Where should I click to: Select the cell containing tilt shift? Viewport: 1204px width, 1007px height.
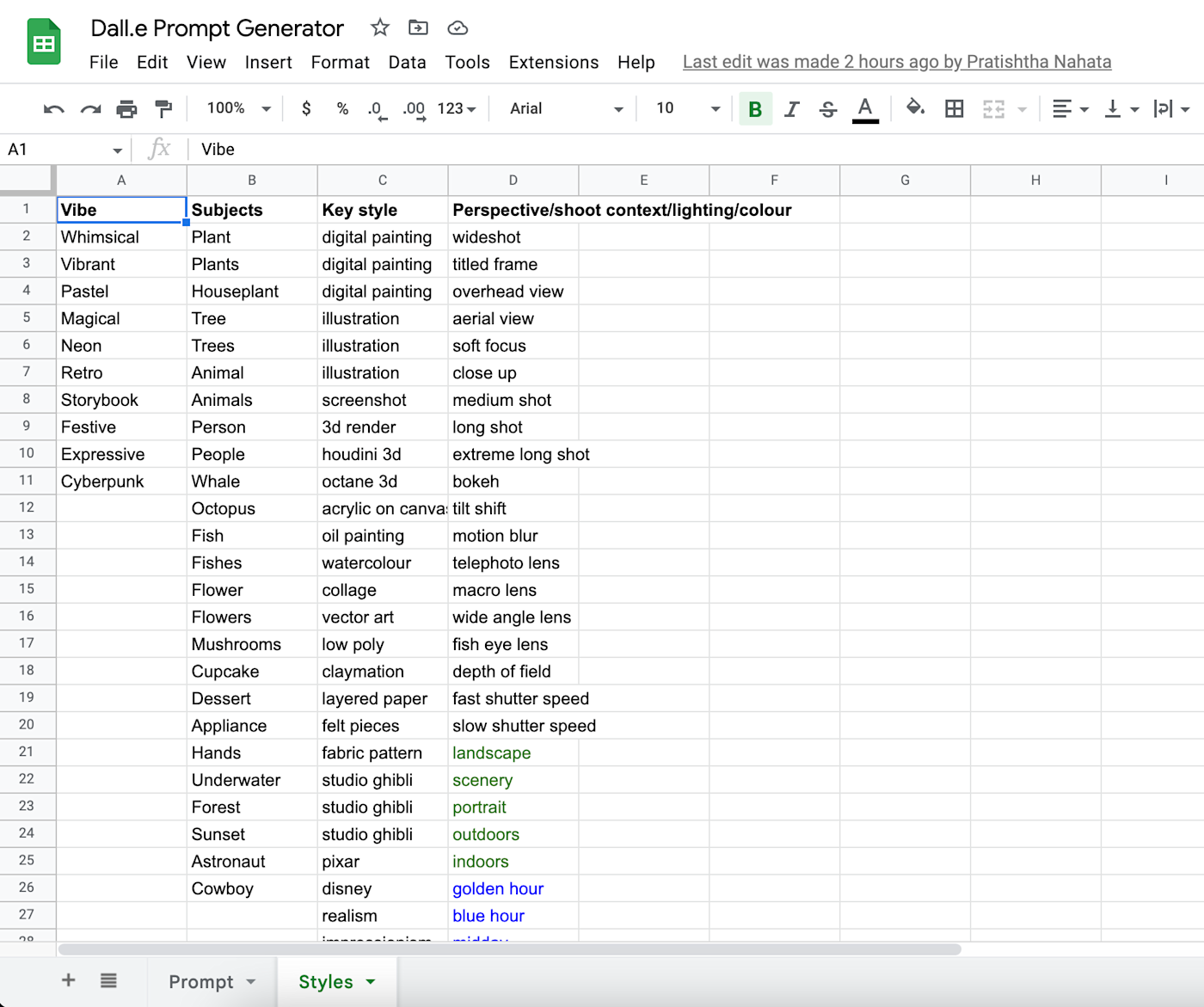point(513,508)
